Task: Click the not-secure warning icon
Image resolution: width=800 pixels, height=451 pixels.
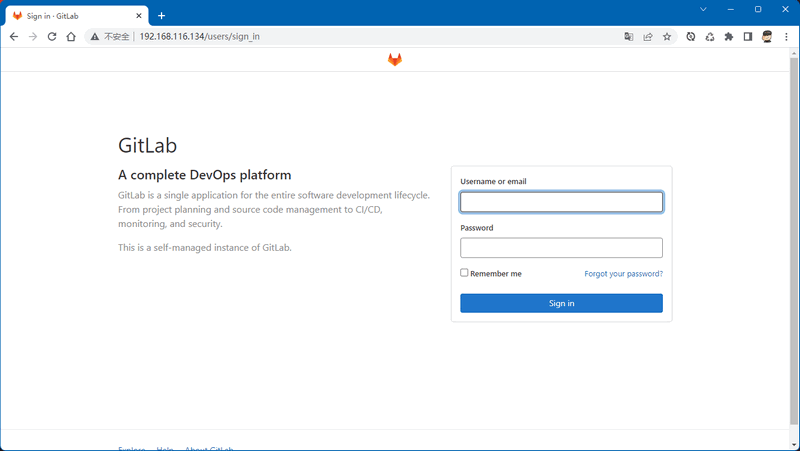Action: click(95, 37)
